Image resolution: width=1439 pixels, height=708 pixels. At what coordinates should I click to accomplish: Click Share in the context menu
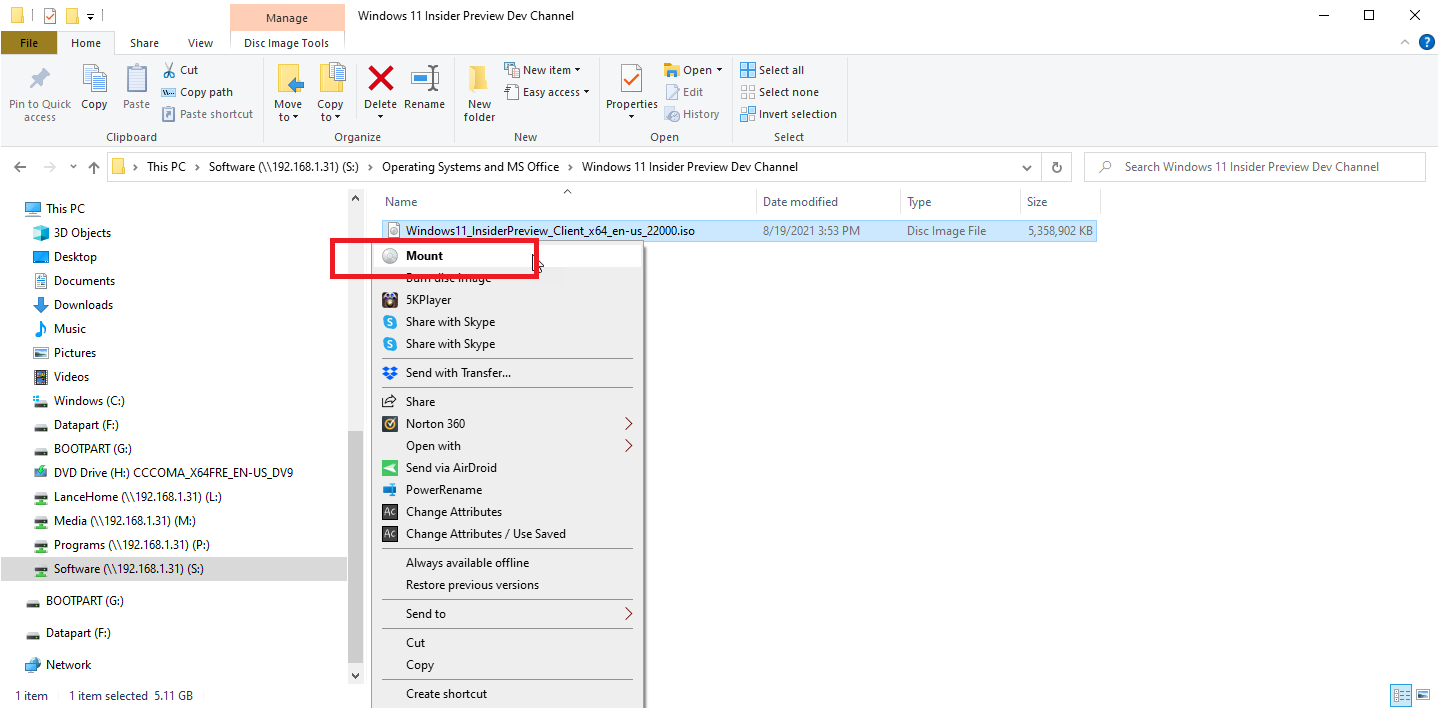tap(506, 402)
